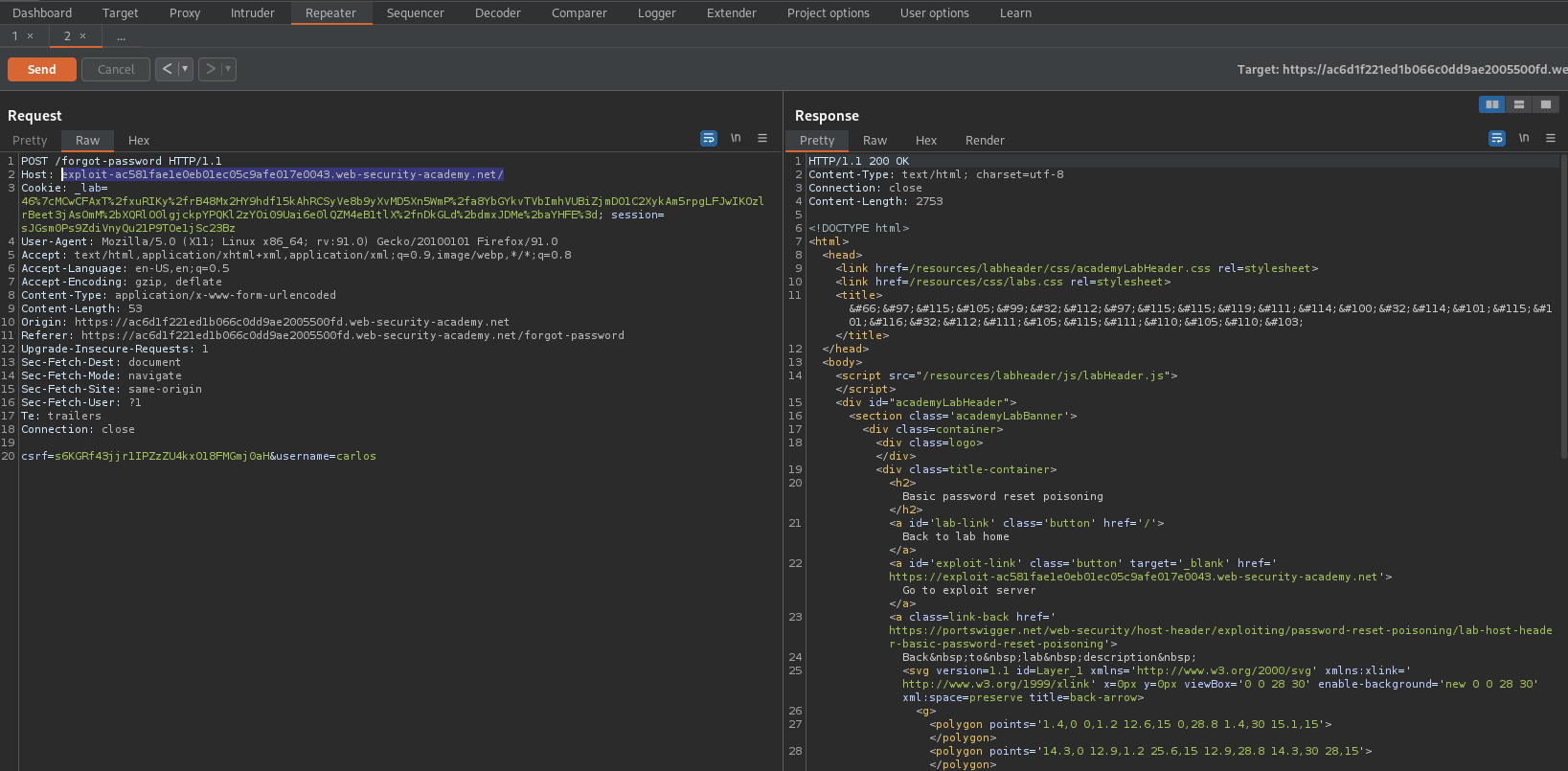The image size is (1568, 771).
Task: Select Repeater request tab 1
Action: [15, 35]
